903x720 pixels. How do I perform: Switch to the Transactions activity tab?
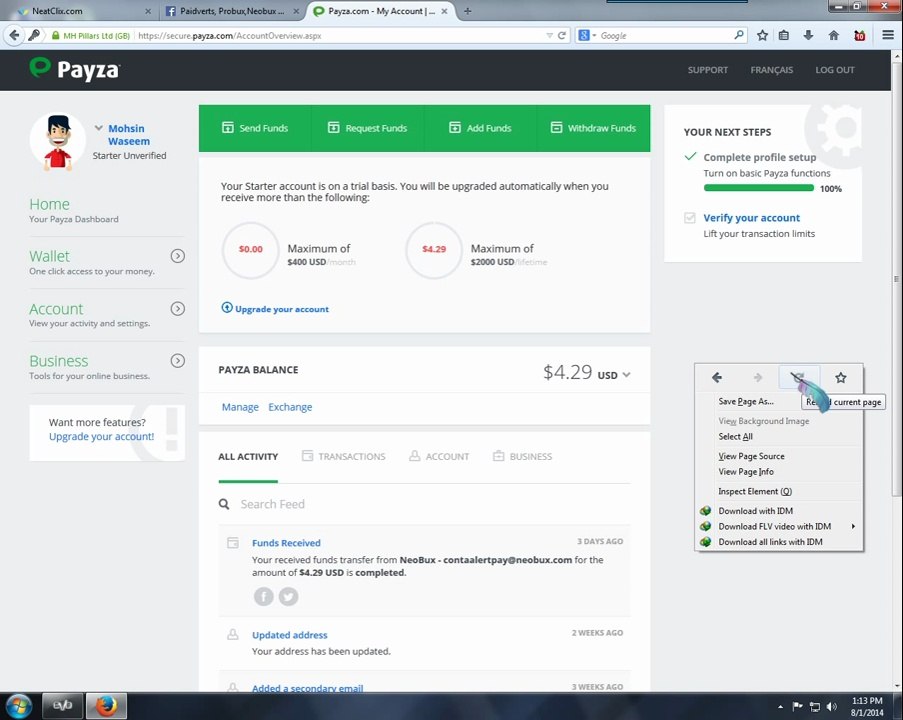pos(344,456)
